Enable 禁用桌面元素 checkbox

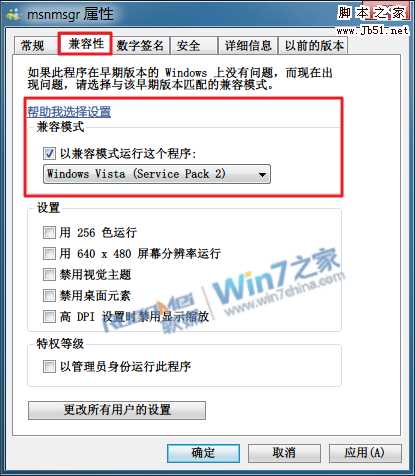pyautogui.click(x=49, y=295)
